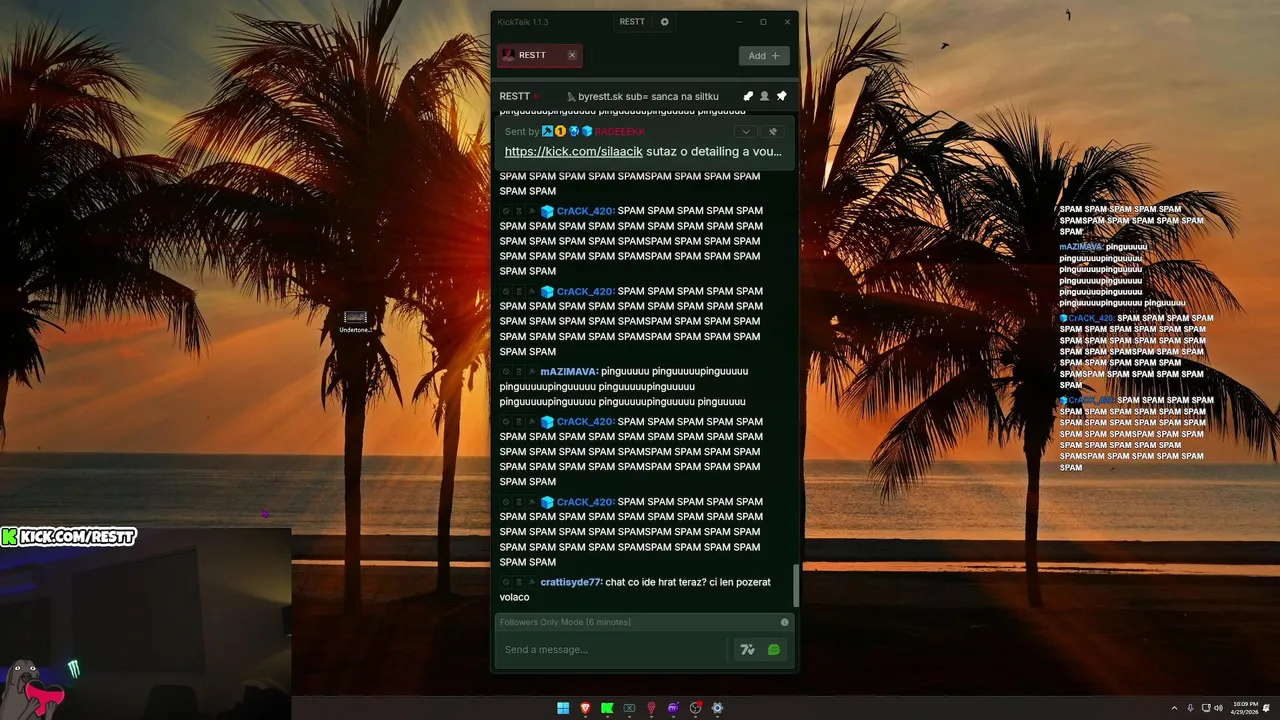Open the green Kick emote picker

pos(774,650)
